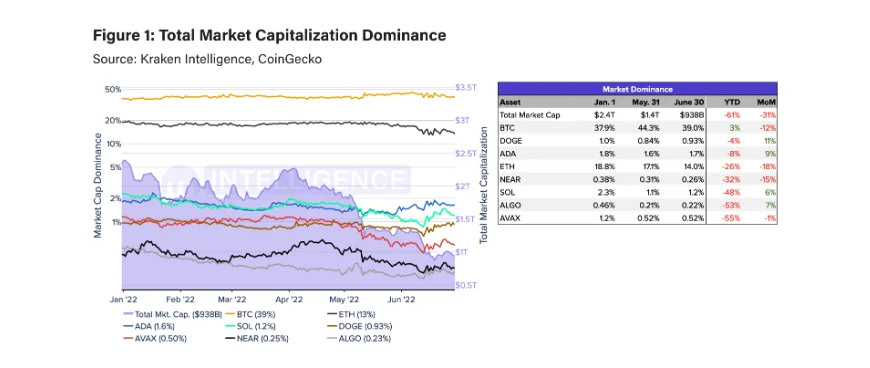The width and height of the screenshot is (870, 368).
Task: Click the June 30 column header
Action: 689,102
